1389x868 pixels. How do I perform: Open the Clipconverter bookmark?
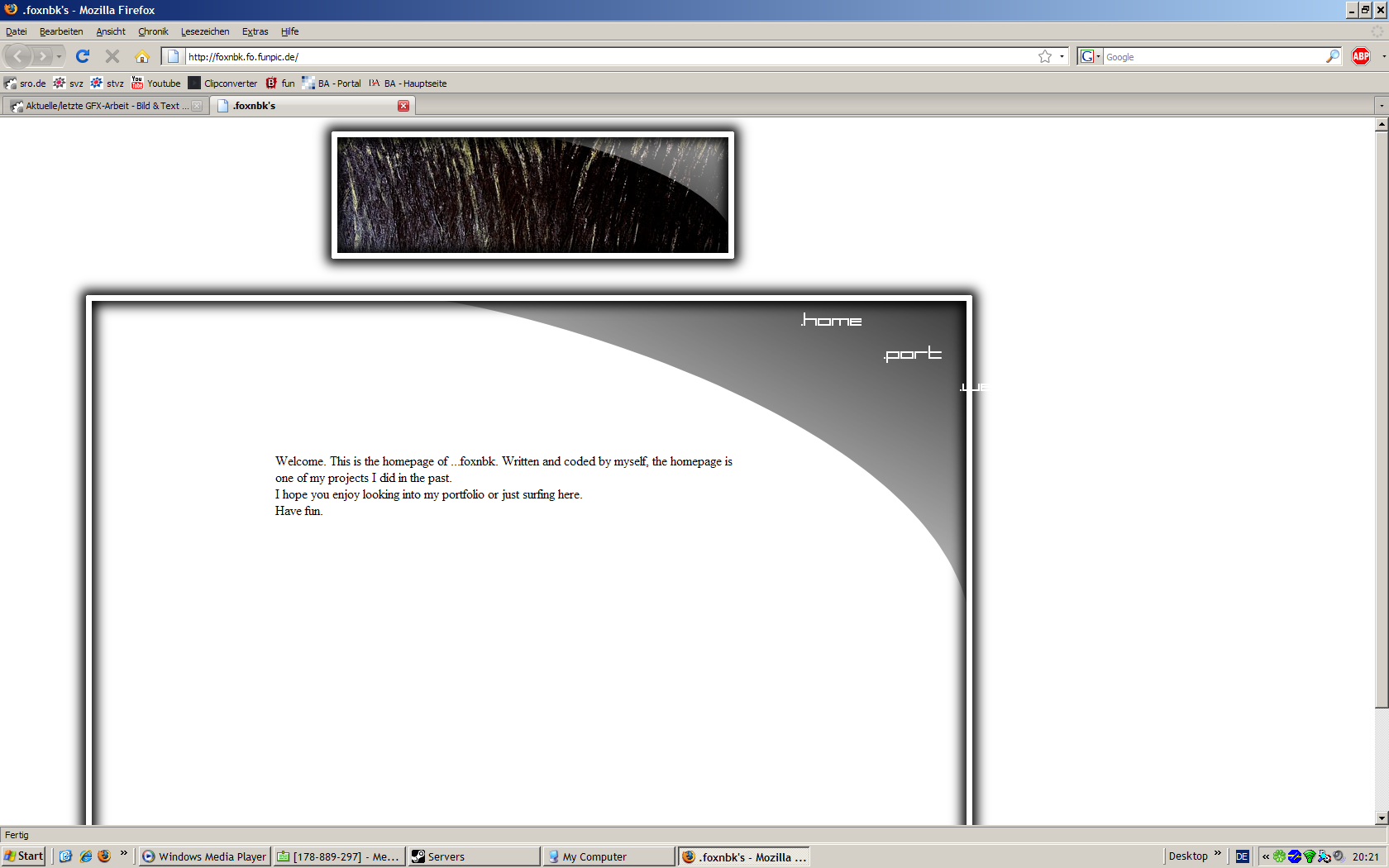[222, 83]
